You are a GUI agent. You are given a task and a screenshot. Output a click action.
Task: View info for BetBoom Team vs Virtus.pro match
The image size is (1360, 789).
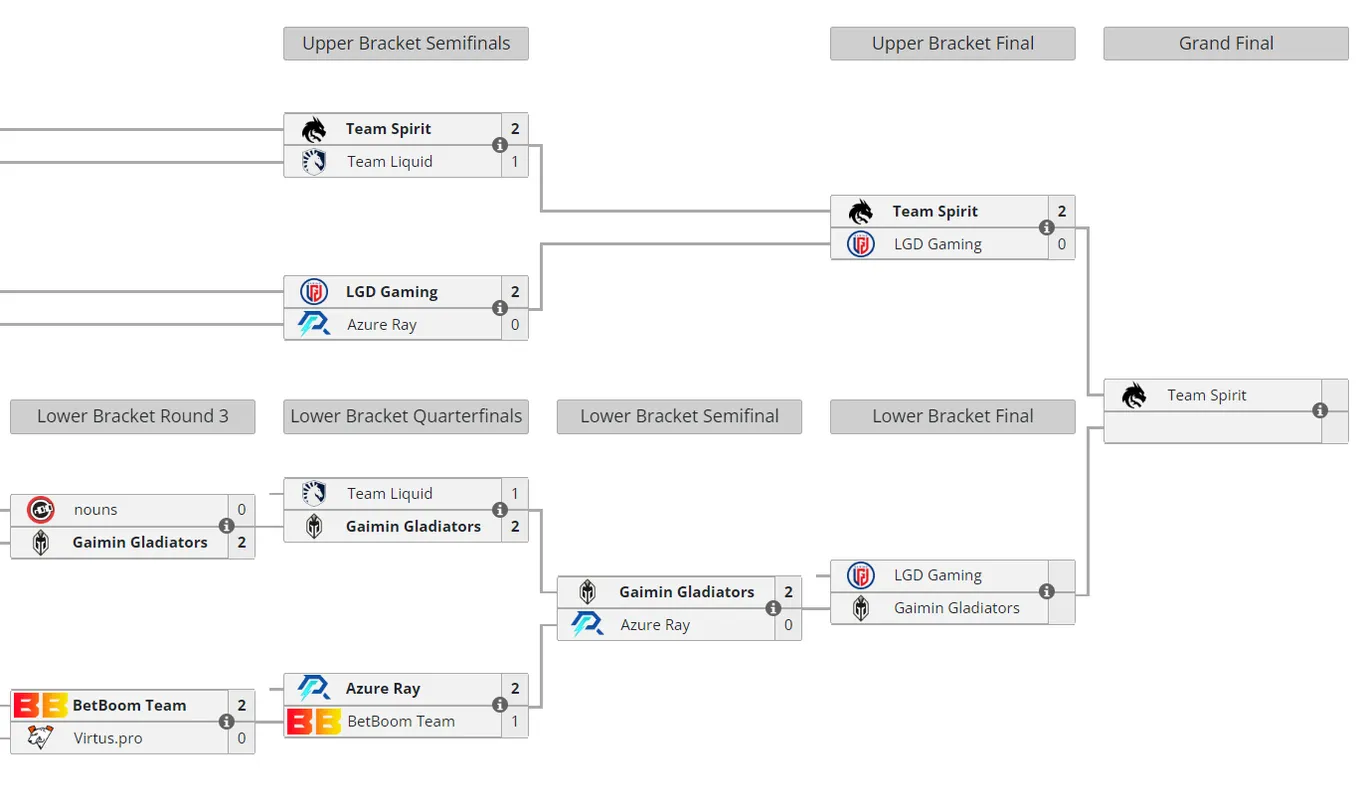pos(226,721)
